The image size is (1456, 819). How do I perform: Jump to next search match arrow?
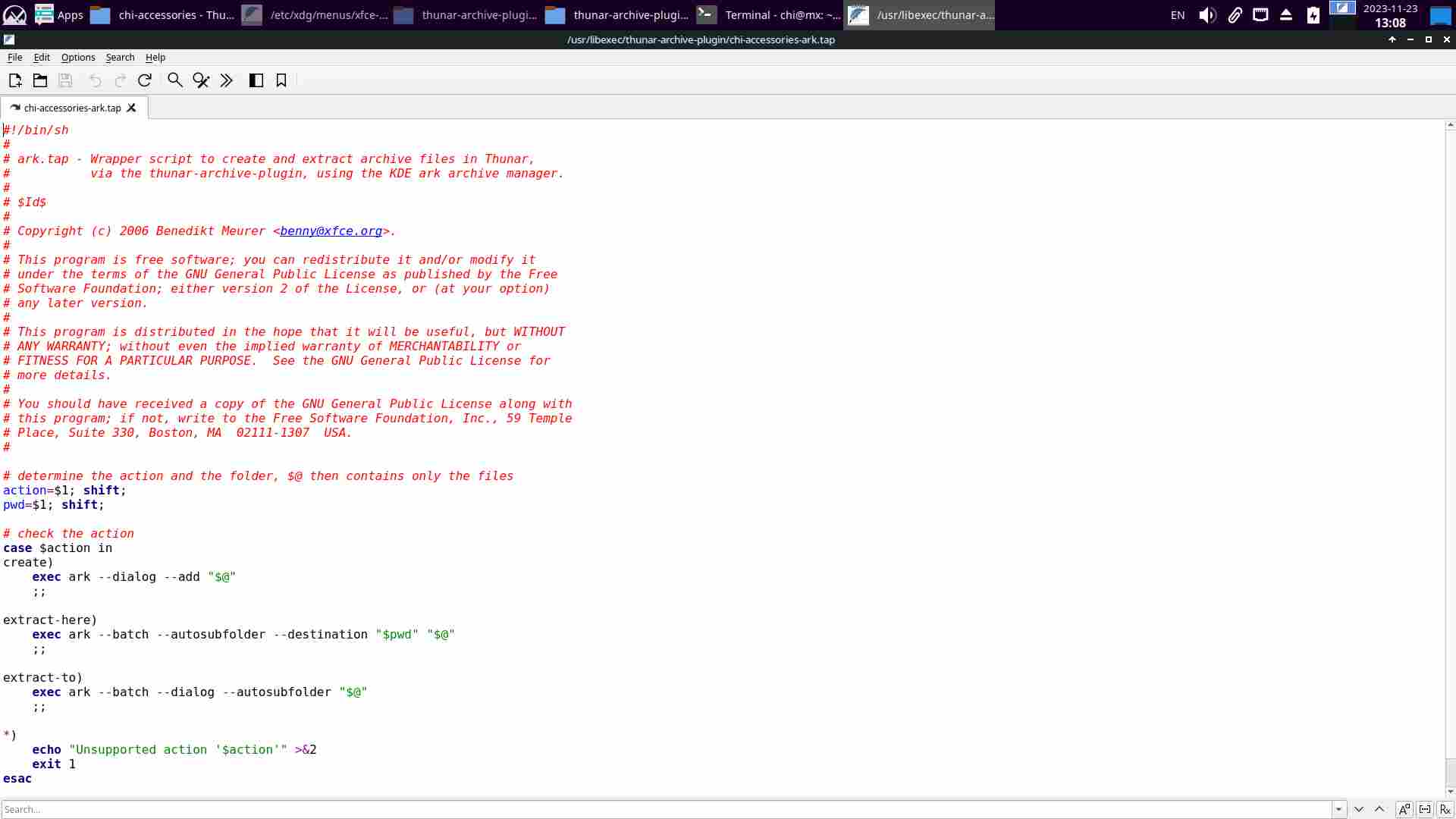click(1359, 809)
